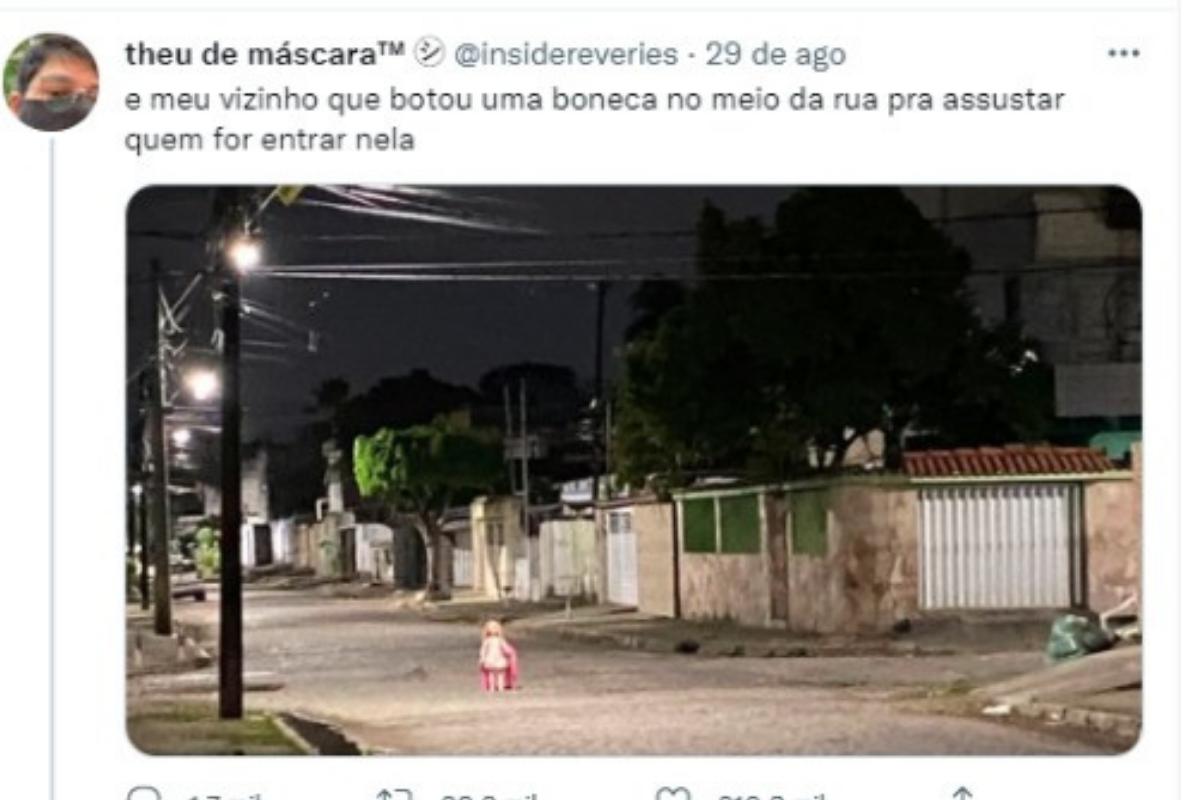This screenshot has width=1200, height=800.
Task: Click the like count beside the heart
Action: (x=771, y=797)
